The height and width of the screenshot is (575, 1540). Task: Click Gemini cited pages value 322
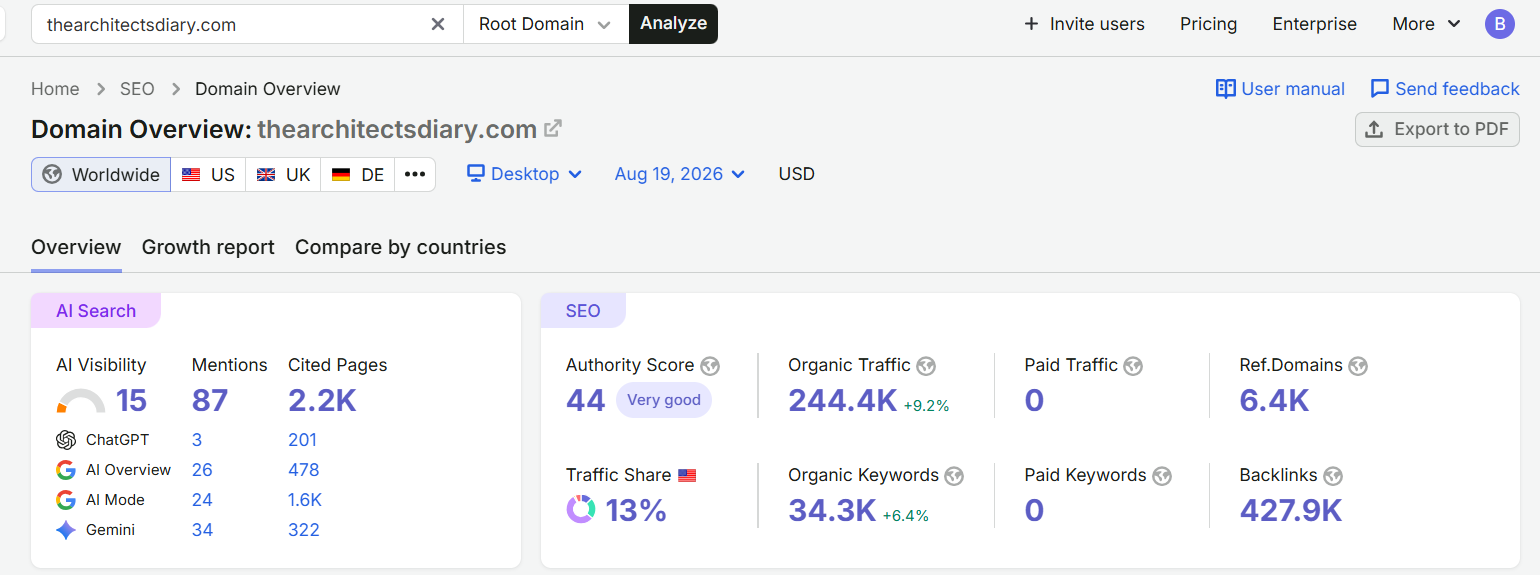point(304,530)
